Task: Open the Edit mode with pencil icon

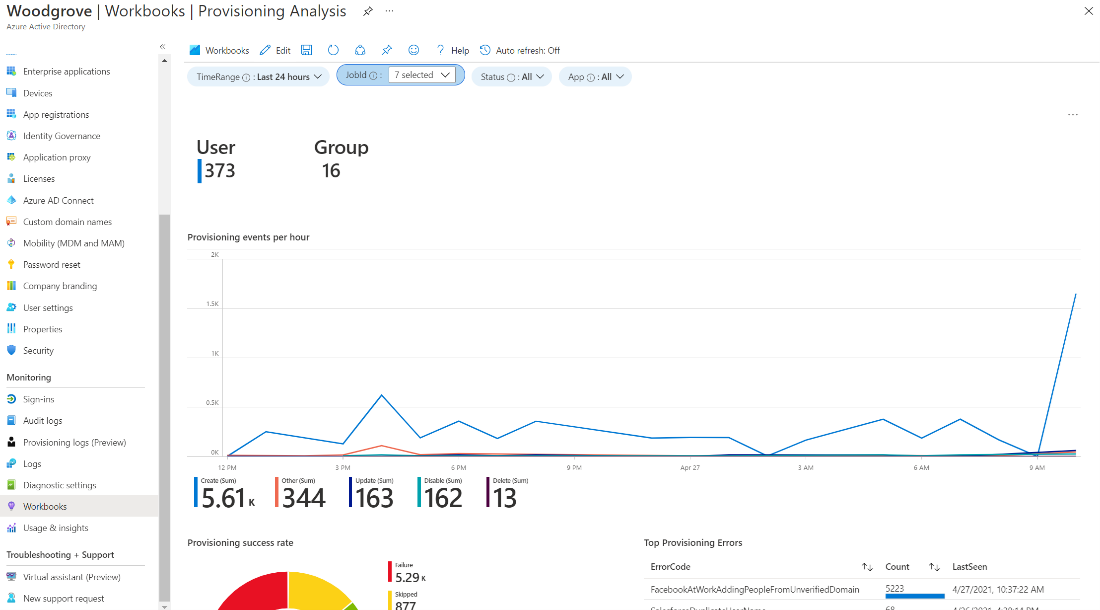Action: click(275, 49)
